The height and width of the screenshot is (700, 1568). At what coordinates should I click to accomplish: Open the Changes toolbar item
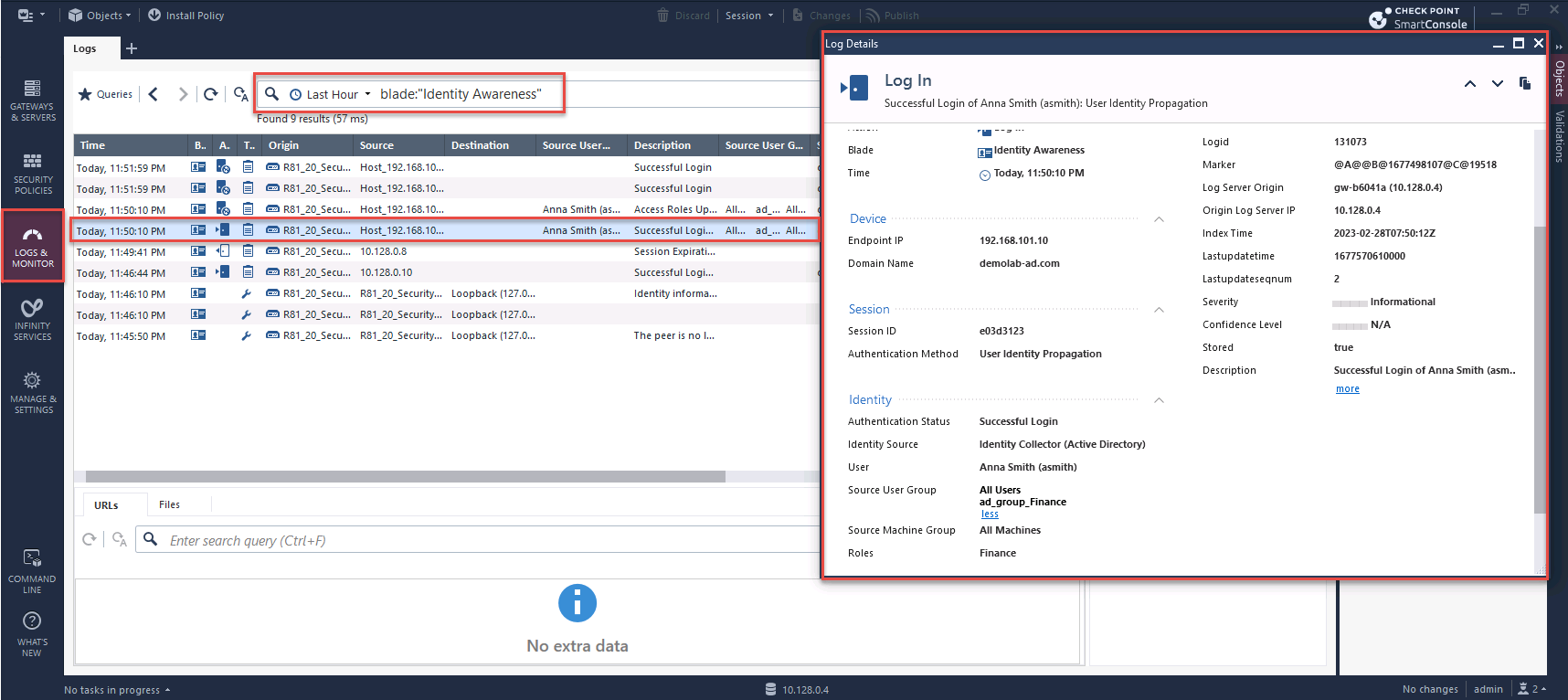pos(821,16)
